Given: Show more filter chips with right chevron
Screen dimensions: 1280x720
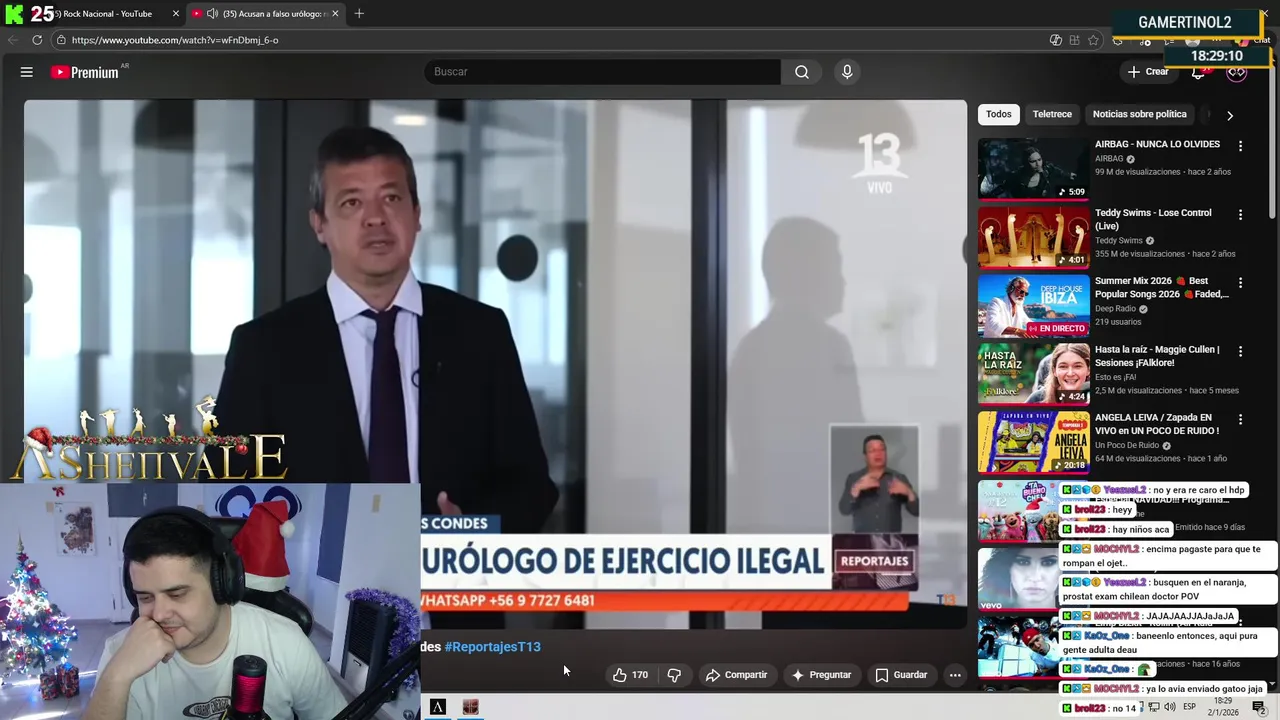Looking at the screenshot, I should point(1230,115).
